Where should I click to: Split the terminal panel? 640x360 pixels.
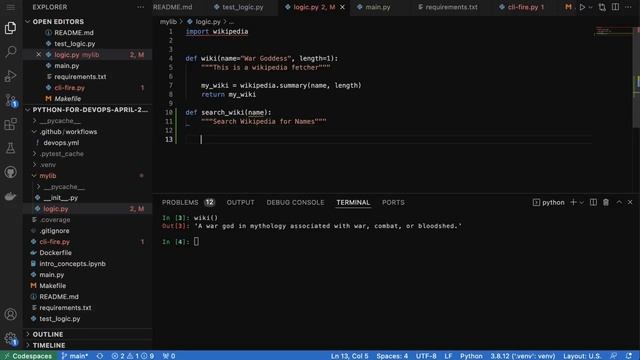[593, 202]
